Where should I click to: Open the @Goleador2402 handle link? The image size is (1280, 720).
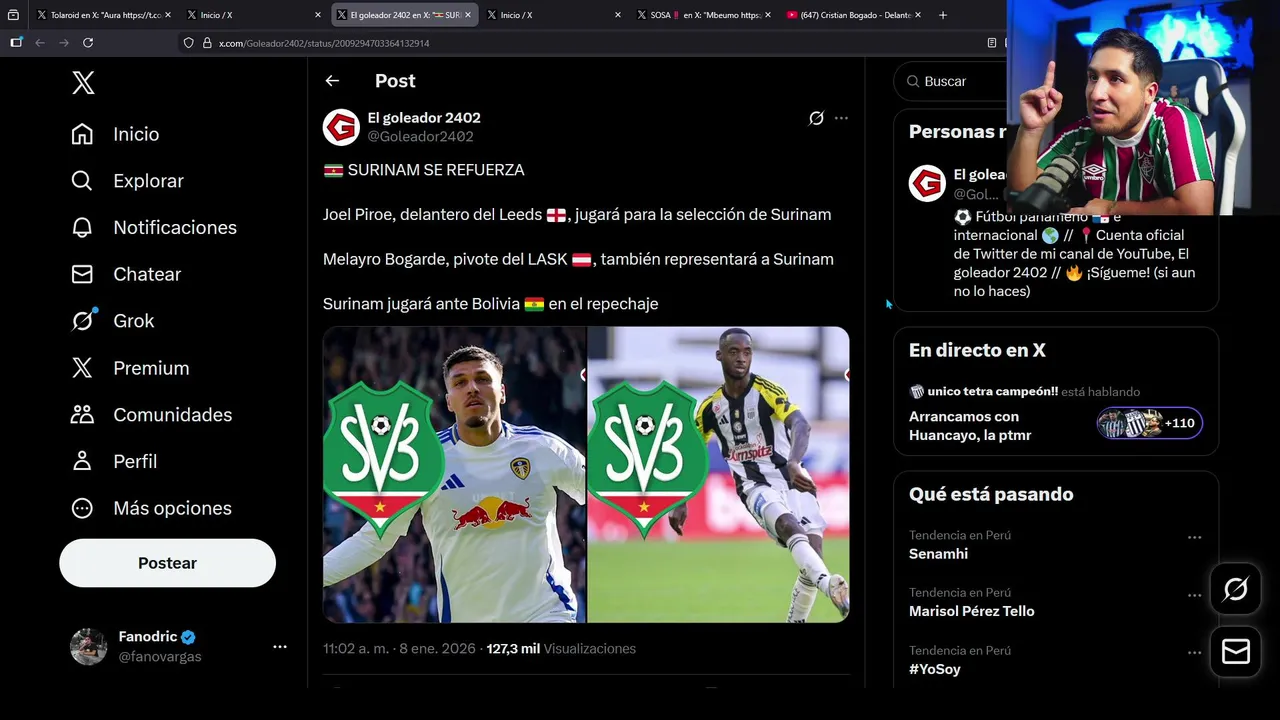[420, 136]
